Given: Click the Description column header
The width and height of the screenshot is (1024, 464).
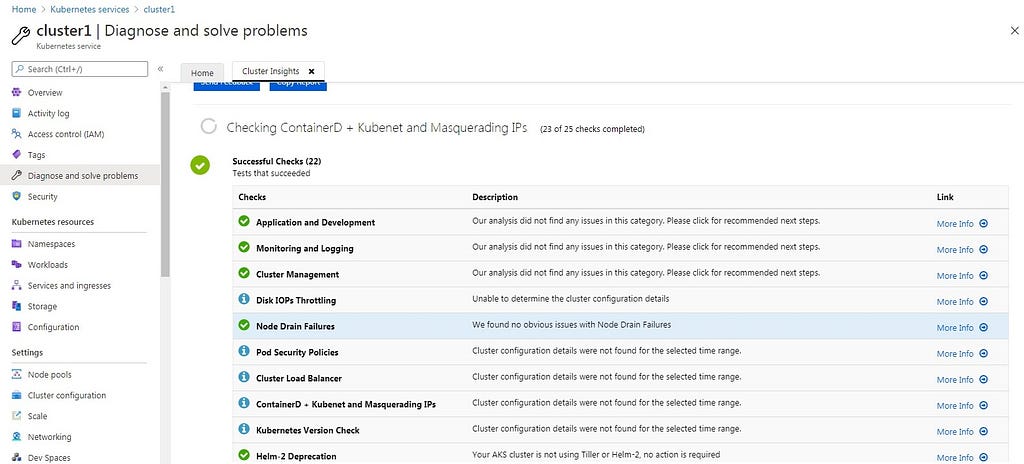Looking at the screenshot, I should tap(495, 197).
